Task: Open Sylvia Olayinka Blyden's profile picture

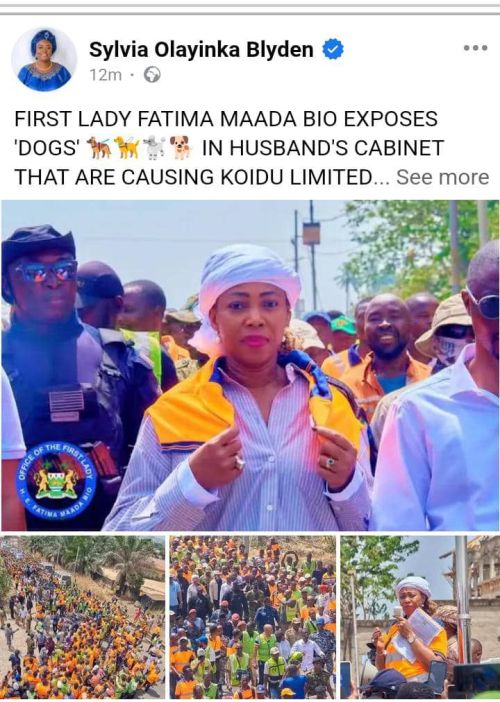Action: click(44, 60)
